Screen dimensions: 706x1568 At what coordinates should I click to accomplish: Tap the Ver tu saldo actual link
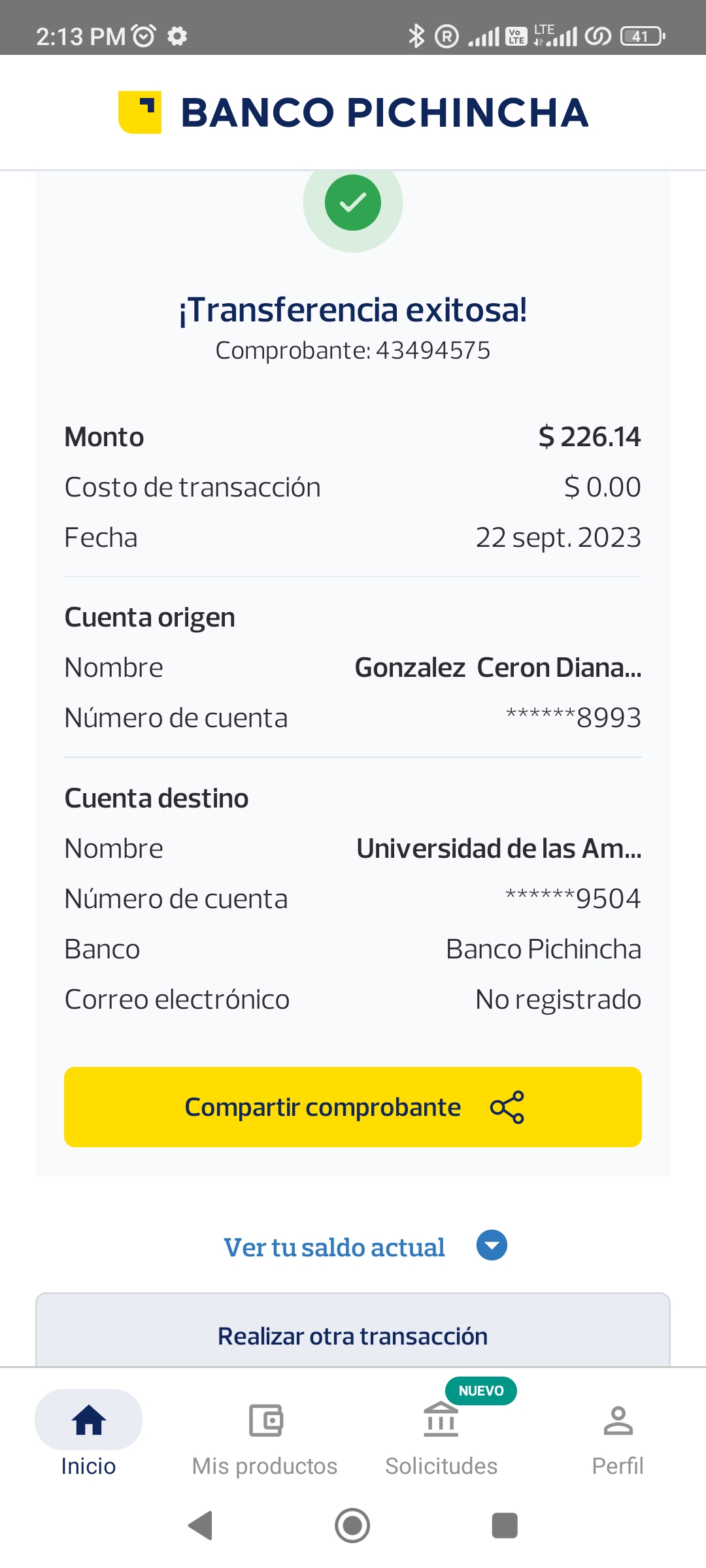(x=334, y=1247)
